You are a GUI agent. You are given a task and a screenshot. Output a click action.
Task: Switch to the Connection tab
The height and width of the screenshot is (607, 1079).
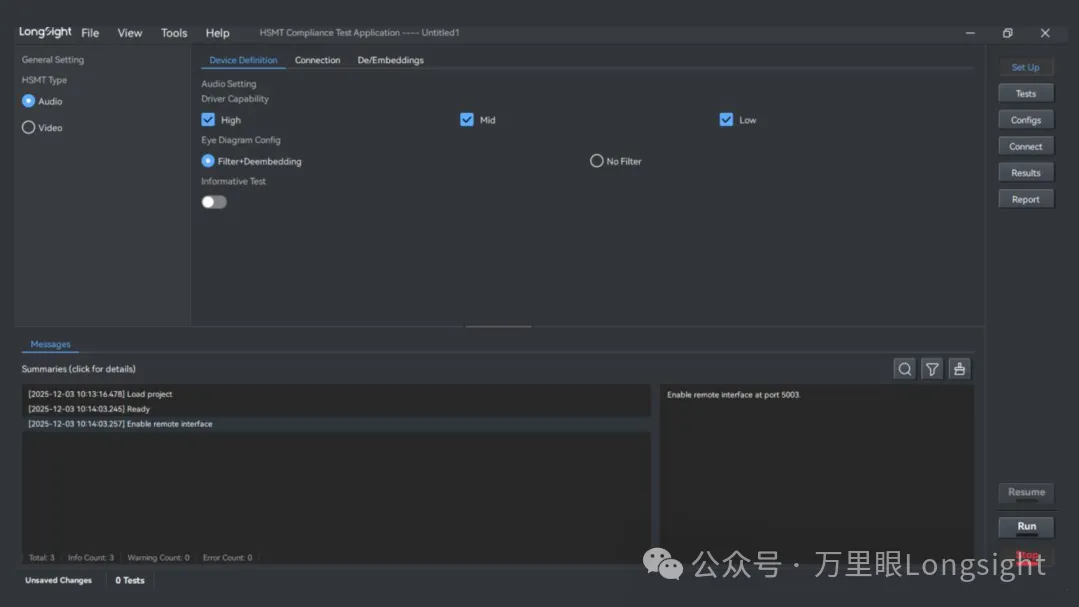click(317, 61)
